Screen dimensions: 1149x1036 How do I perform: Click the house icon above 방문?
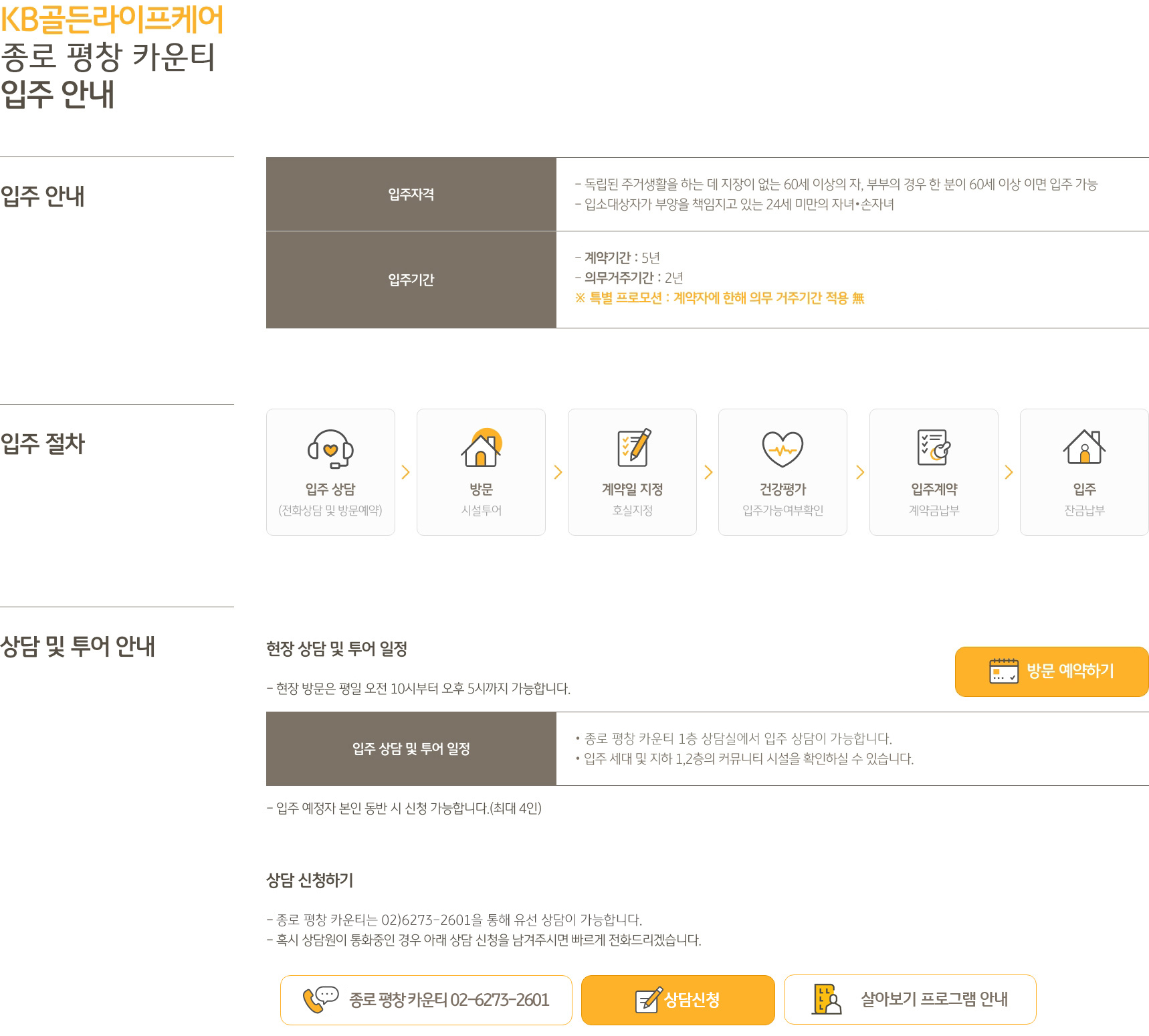pyautogui.click(x=482, y=447)
